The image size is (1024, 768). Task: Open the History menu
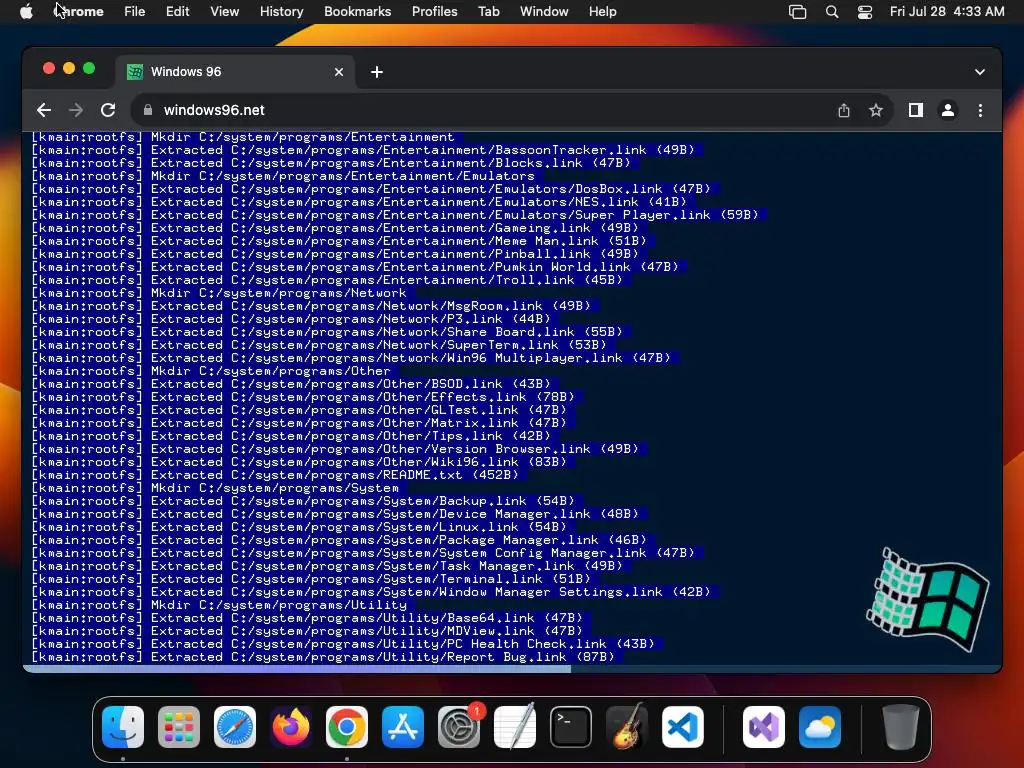tap(281, 12)
